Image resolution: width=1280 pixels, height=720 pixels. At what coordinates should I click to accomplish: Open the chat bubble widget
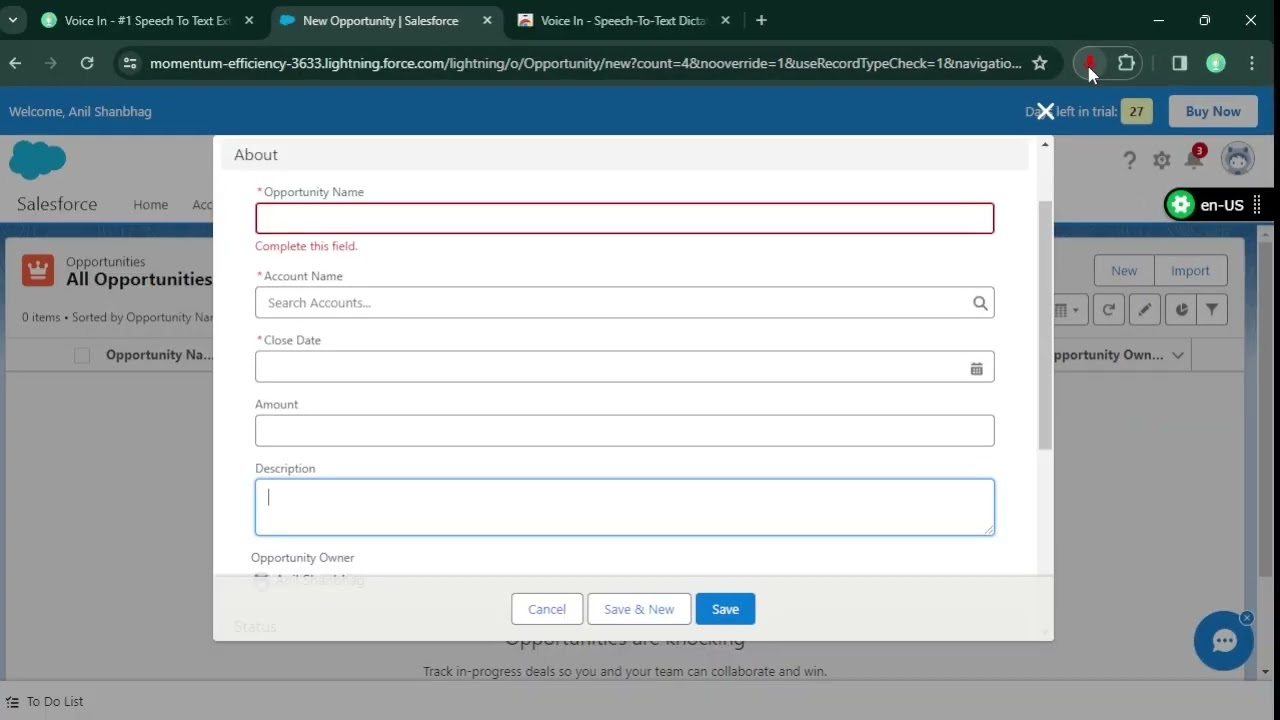pyautogui.click(x=1224, y=641)
